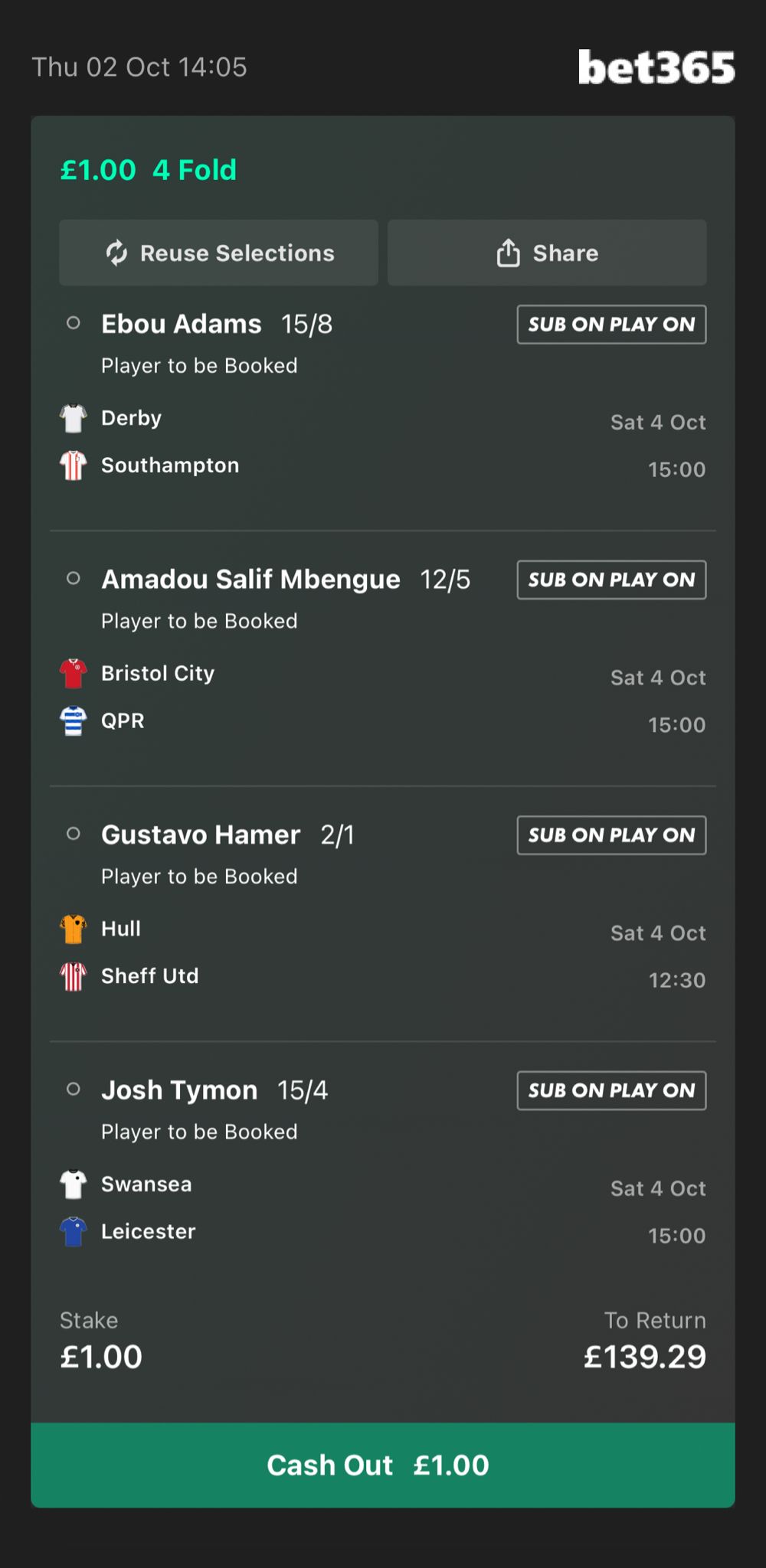This screenshot has width=766, height=1568.
Task: Tap the Share upload icon
Action: [x=508, y=253]
